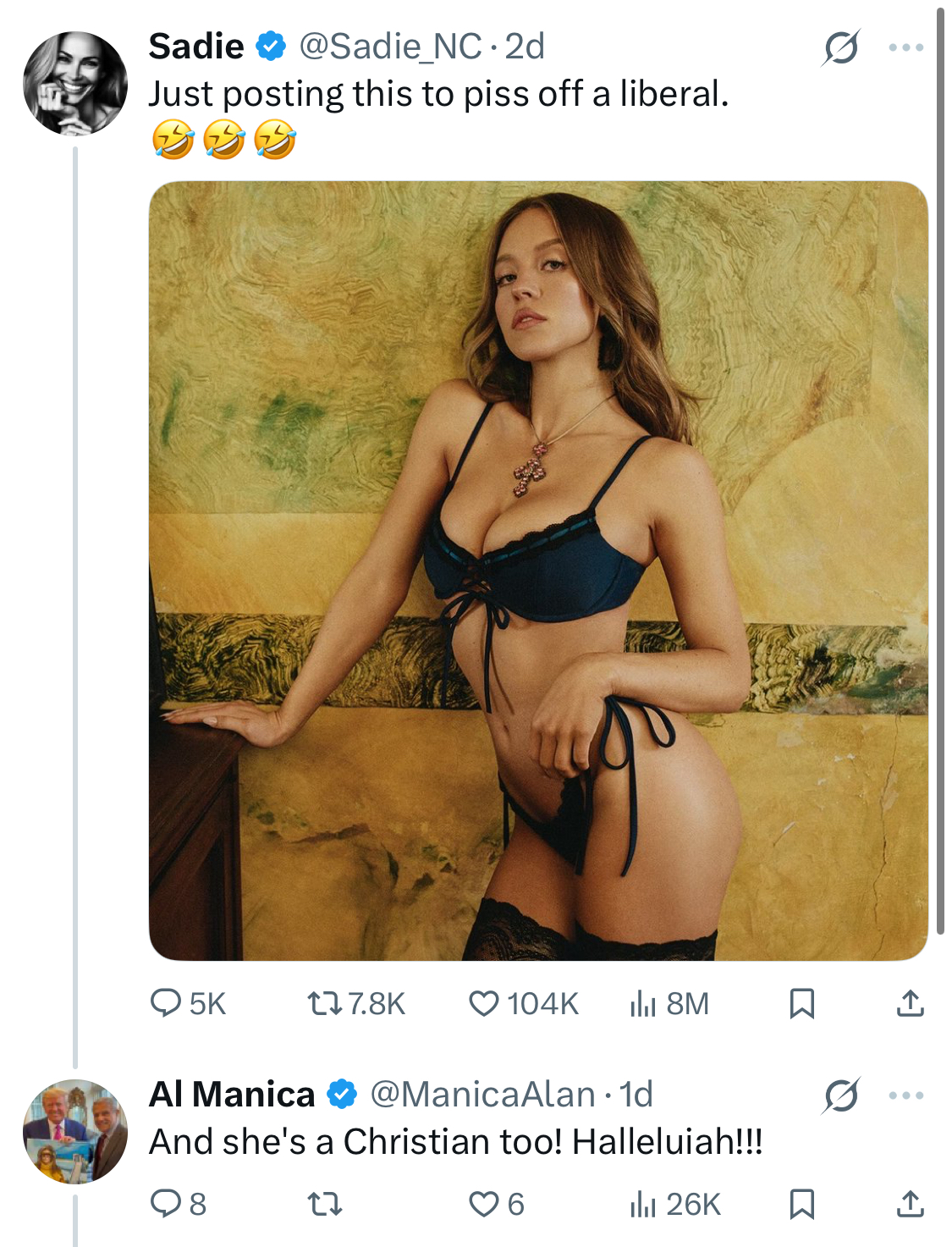The width and height of the screenshot is (952, 1247).
Task: Bookmark Al Manica's comment
Action: [x=801, y=1203]
